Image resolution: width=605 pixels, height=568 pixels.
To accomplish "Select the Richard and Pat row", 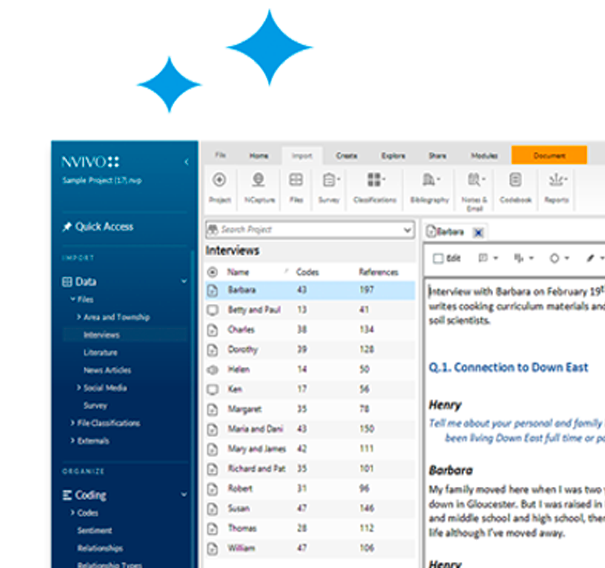I will point(310,469).
